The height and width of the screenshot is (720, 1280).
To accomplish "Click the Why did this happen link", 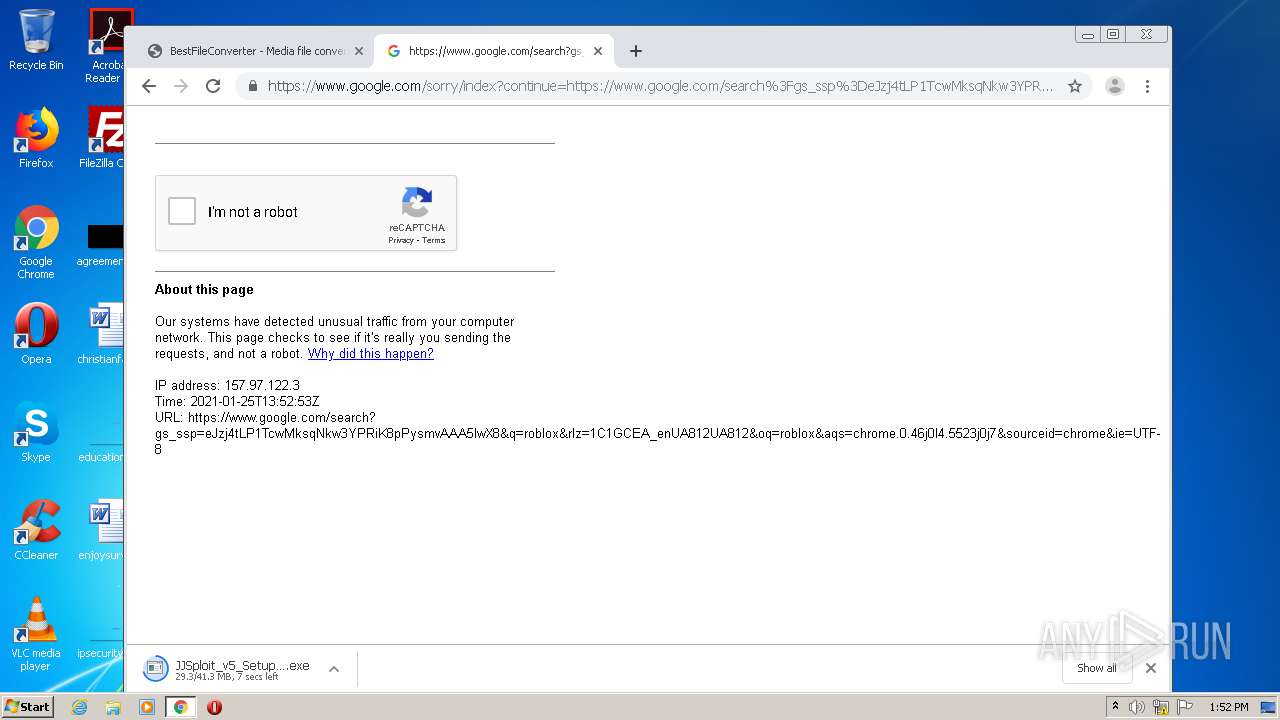I will pyautogui.click(x=370, y=354).
